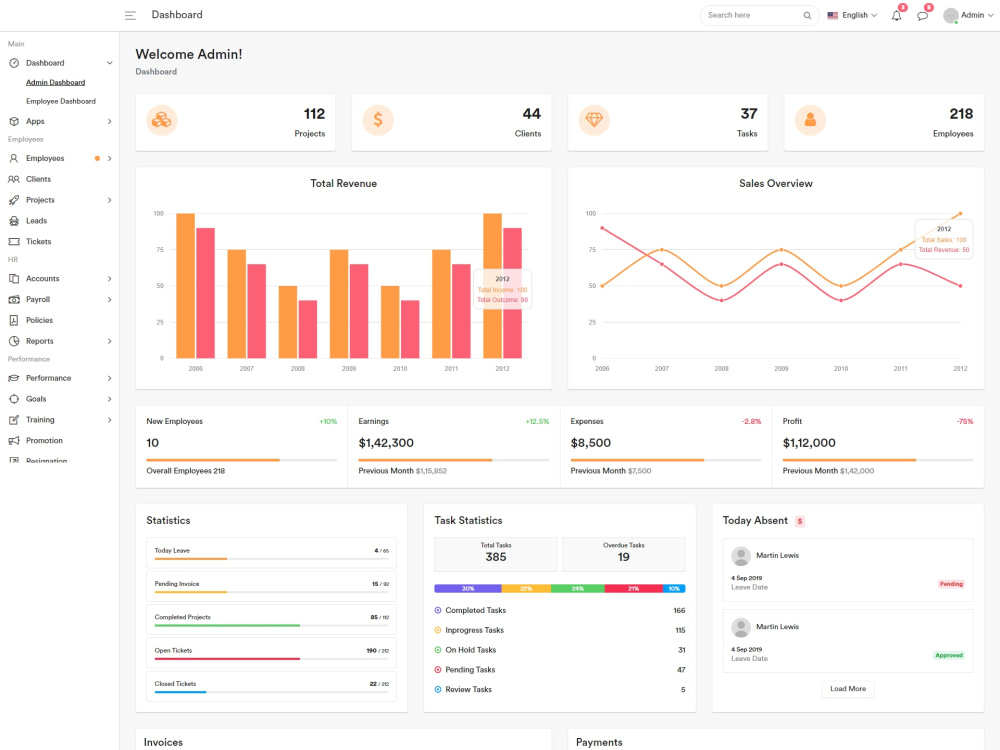The height and width of the screenshot is (750, 1000).
Task: Click the Promotion megaphone icon in sidebar
Action: 14,441
